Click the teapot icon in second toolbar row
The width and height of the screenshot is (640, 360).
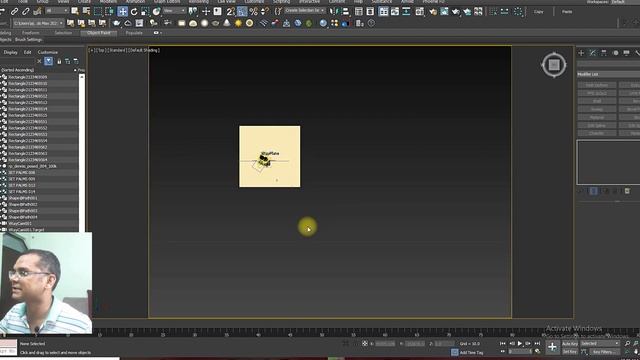coord(117,23)
